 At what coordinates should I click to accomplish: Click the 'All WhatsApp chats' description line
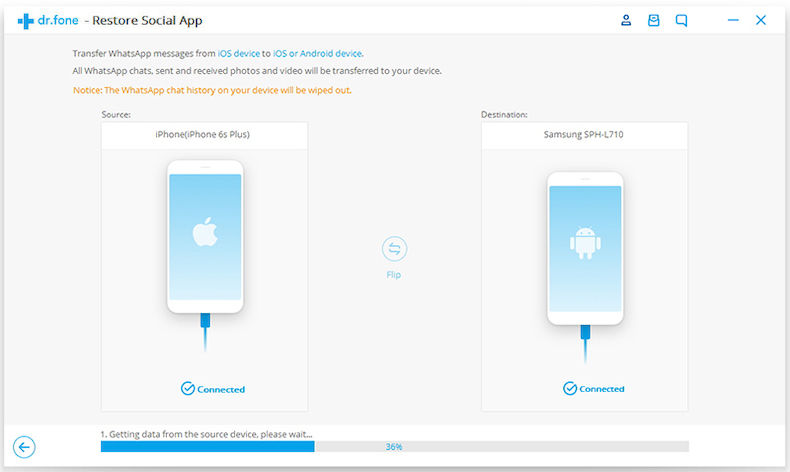coord(257,71)
